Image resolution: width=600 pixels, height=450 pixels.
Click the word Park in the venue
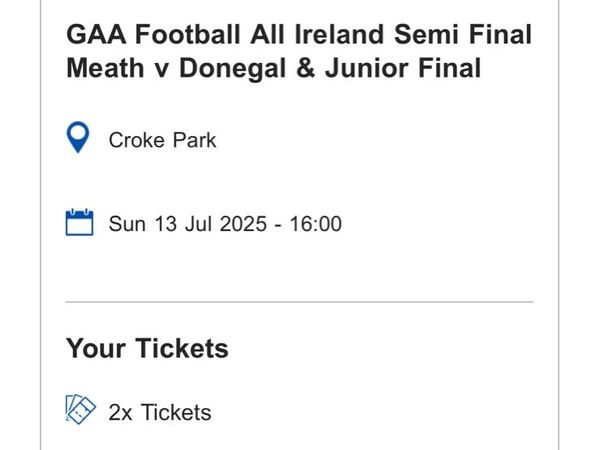tap(194, 140)
